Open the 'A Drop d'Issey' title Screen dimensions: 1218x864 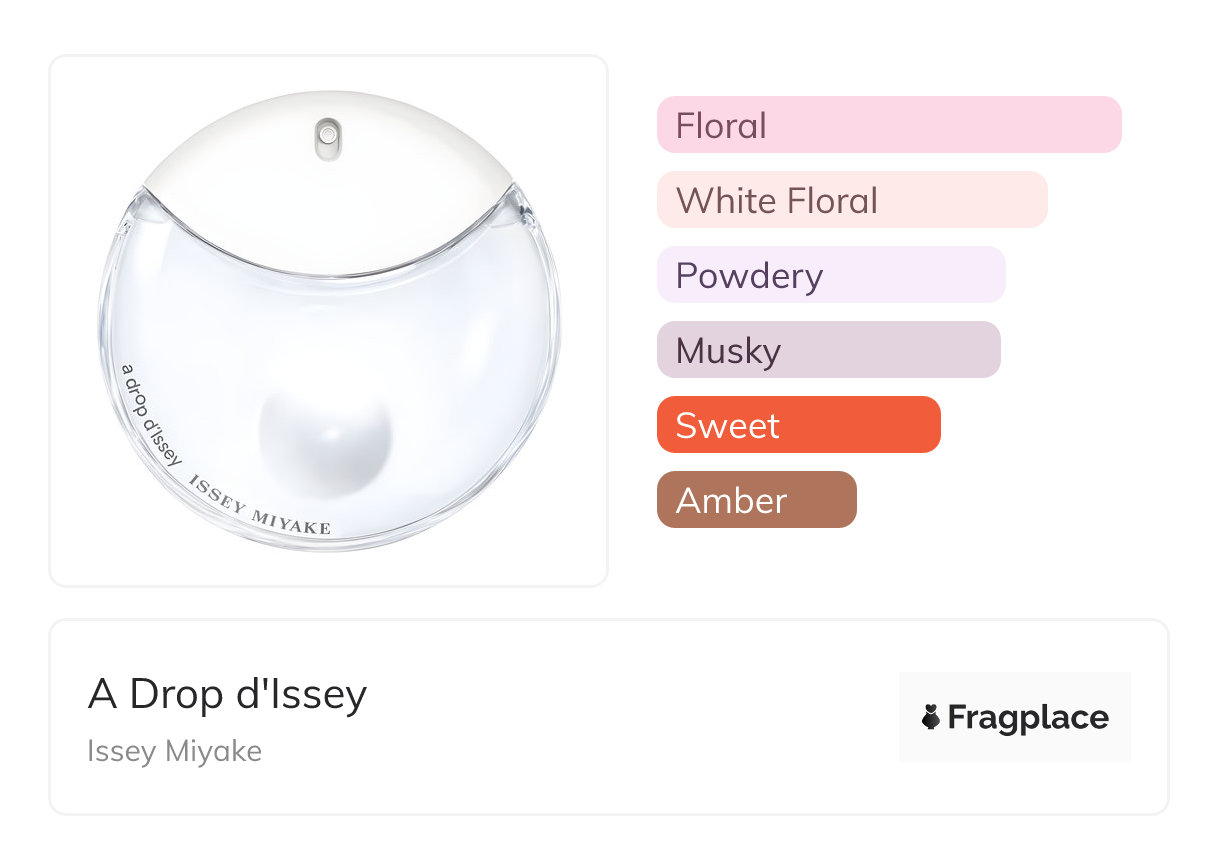[x=227, y=694]
